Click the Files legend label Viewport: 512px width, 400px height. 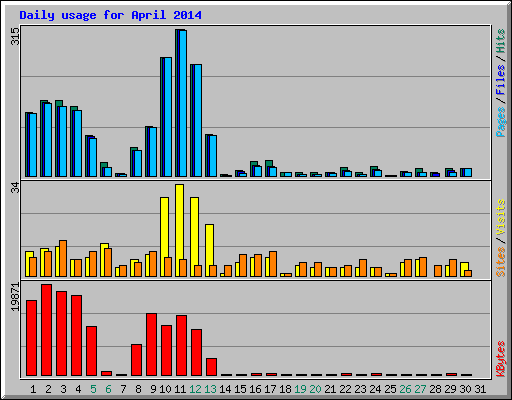click(x=500, y=79)
